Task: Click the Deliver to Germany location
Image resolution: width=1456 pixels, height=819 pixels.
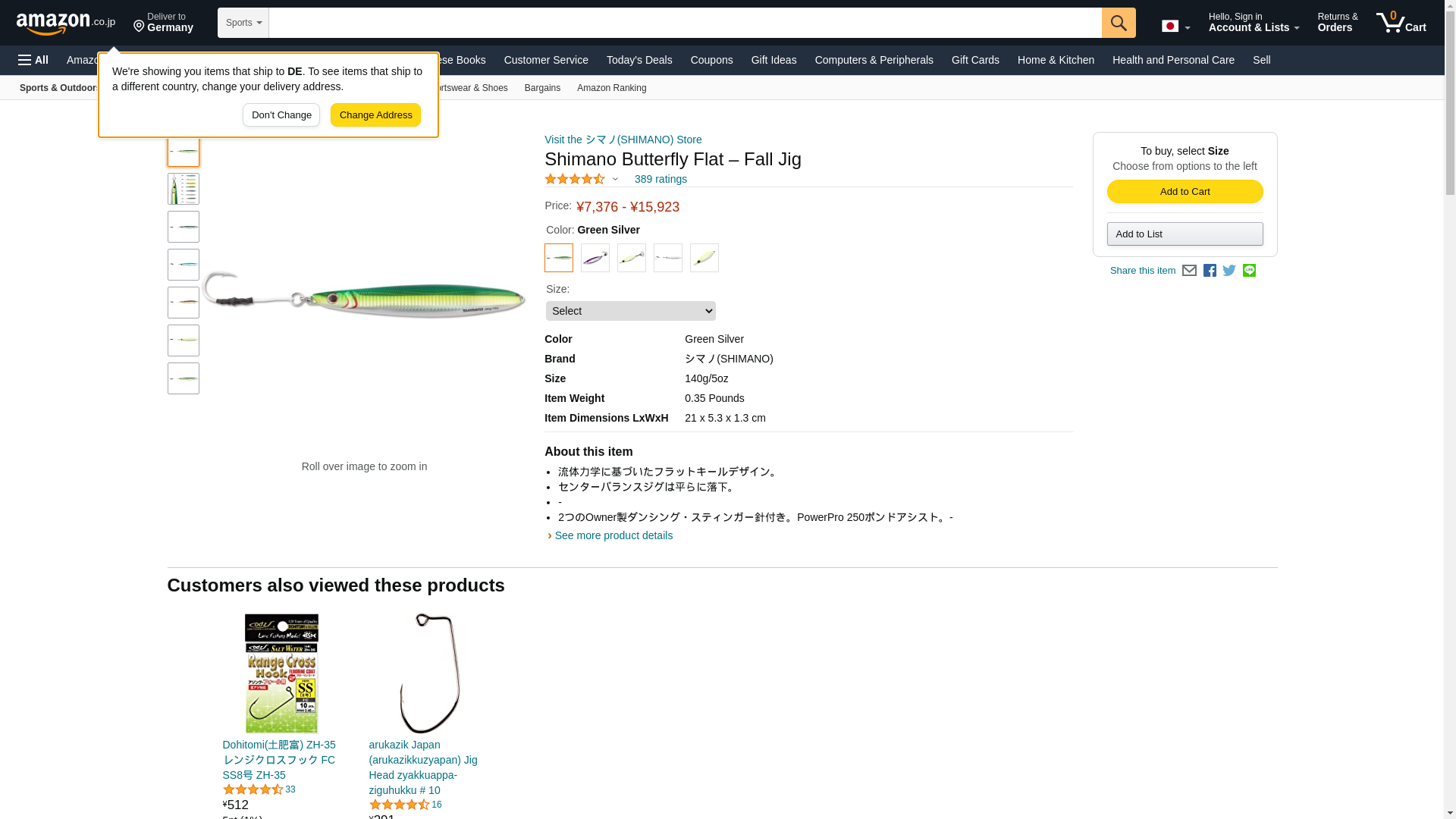Action: click(164, 23)
